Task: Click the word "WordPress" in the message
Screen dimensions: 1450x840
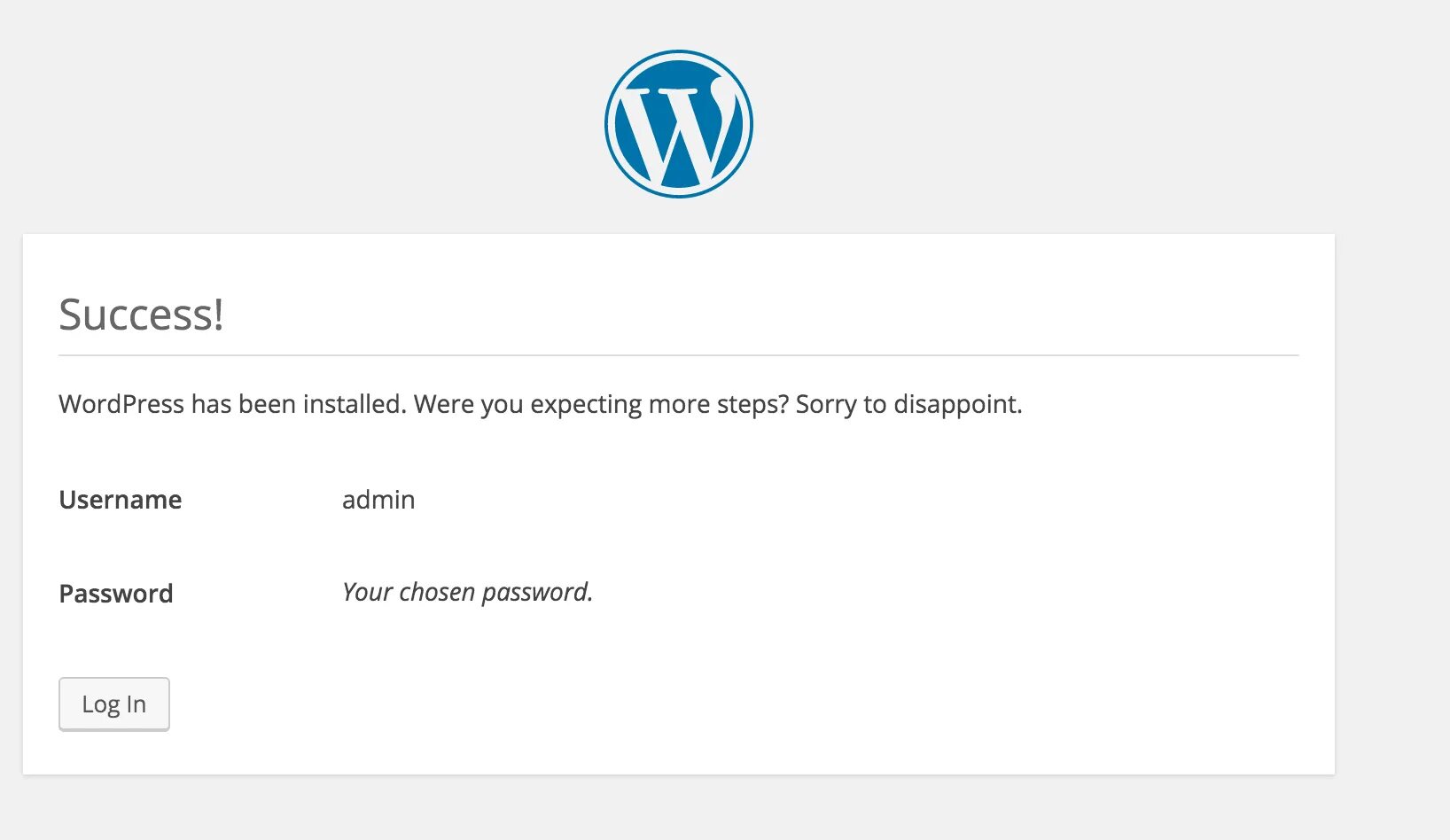Action: pos(121,404)
